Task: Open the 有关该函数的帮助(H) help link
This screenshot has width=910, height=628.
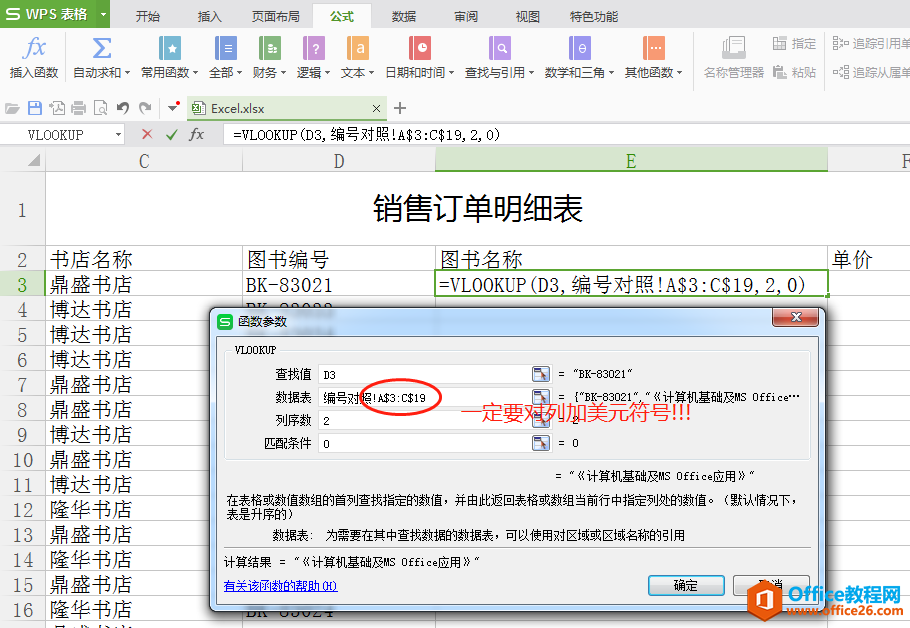Action: tap(280, 586)
